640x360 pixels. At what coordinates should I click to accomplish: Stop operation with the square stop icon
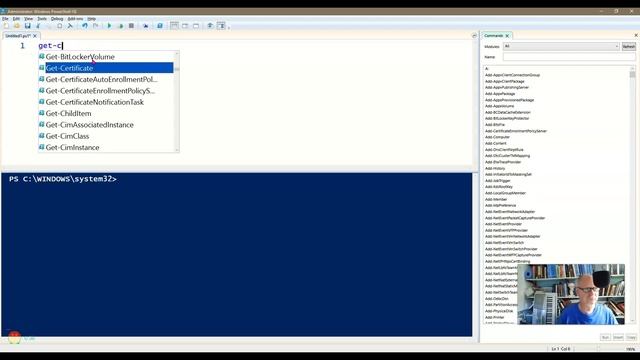(x=131, y=26)
